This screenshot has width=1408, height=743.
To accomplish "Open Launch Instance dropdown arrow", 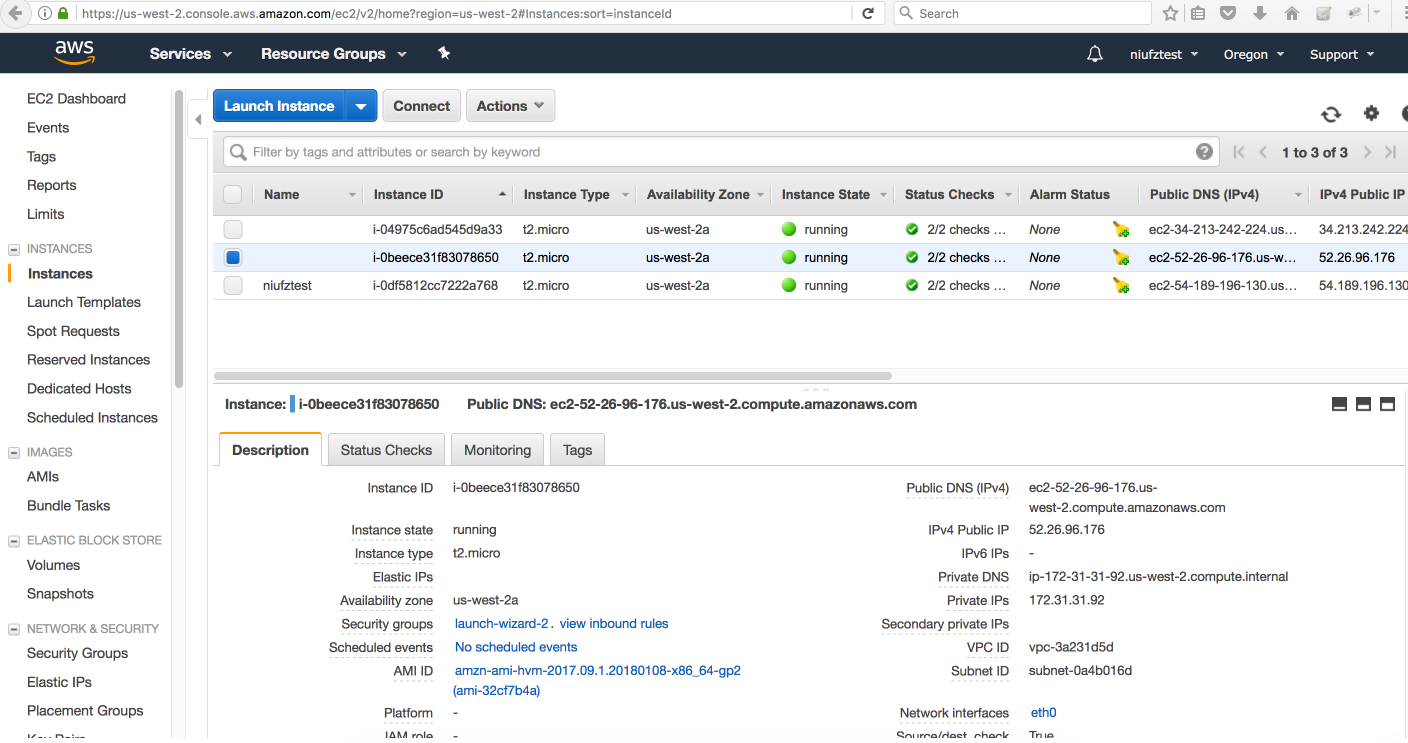I will pyautogui.click(x=361, y=106).
